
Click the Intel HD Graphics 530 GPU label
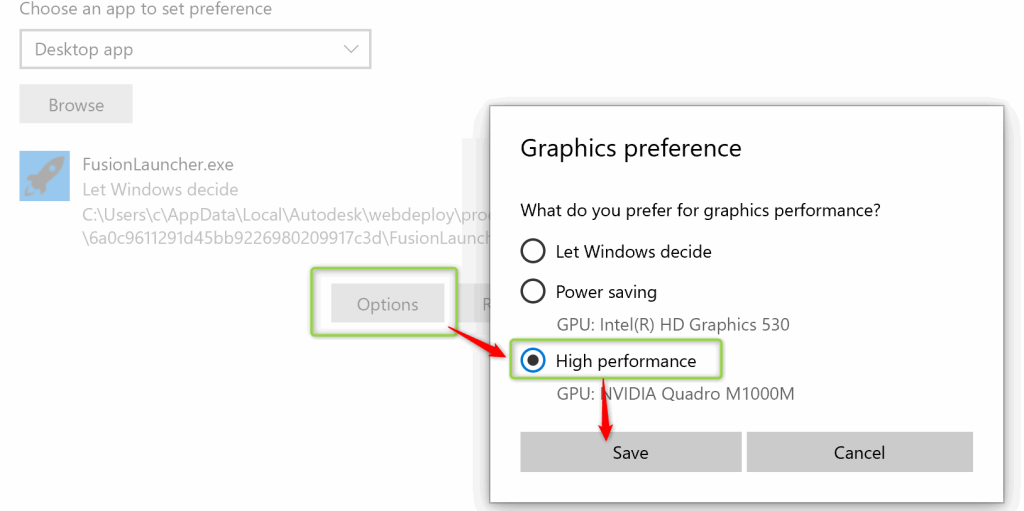click(x=672, y=325)
